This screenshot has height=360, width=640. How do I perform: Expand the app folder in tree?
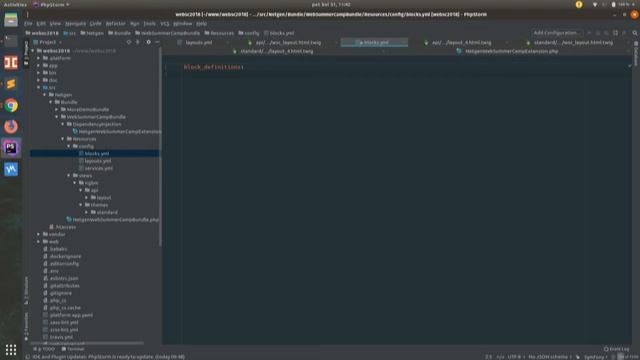coord(39,65)
